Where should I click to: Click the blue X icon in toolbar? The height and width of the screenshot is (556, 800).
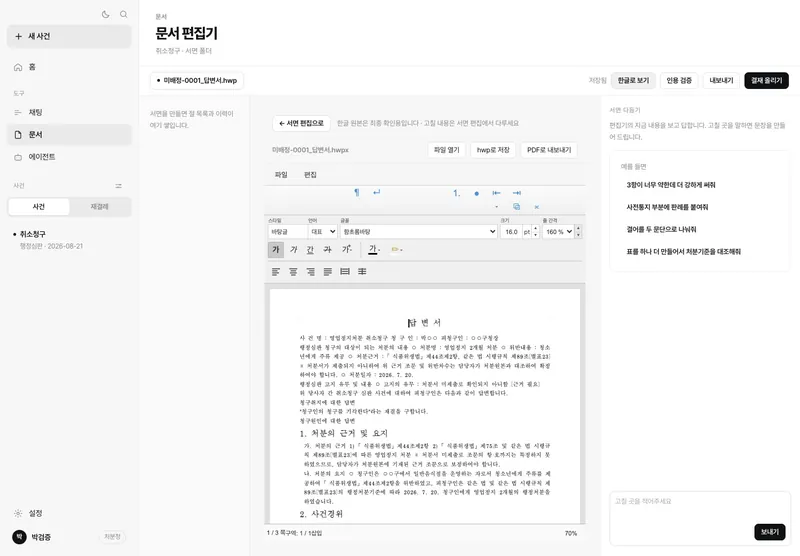(x=537, y=207)
